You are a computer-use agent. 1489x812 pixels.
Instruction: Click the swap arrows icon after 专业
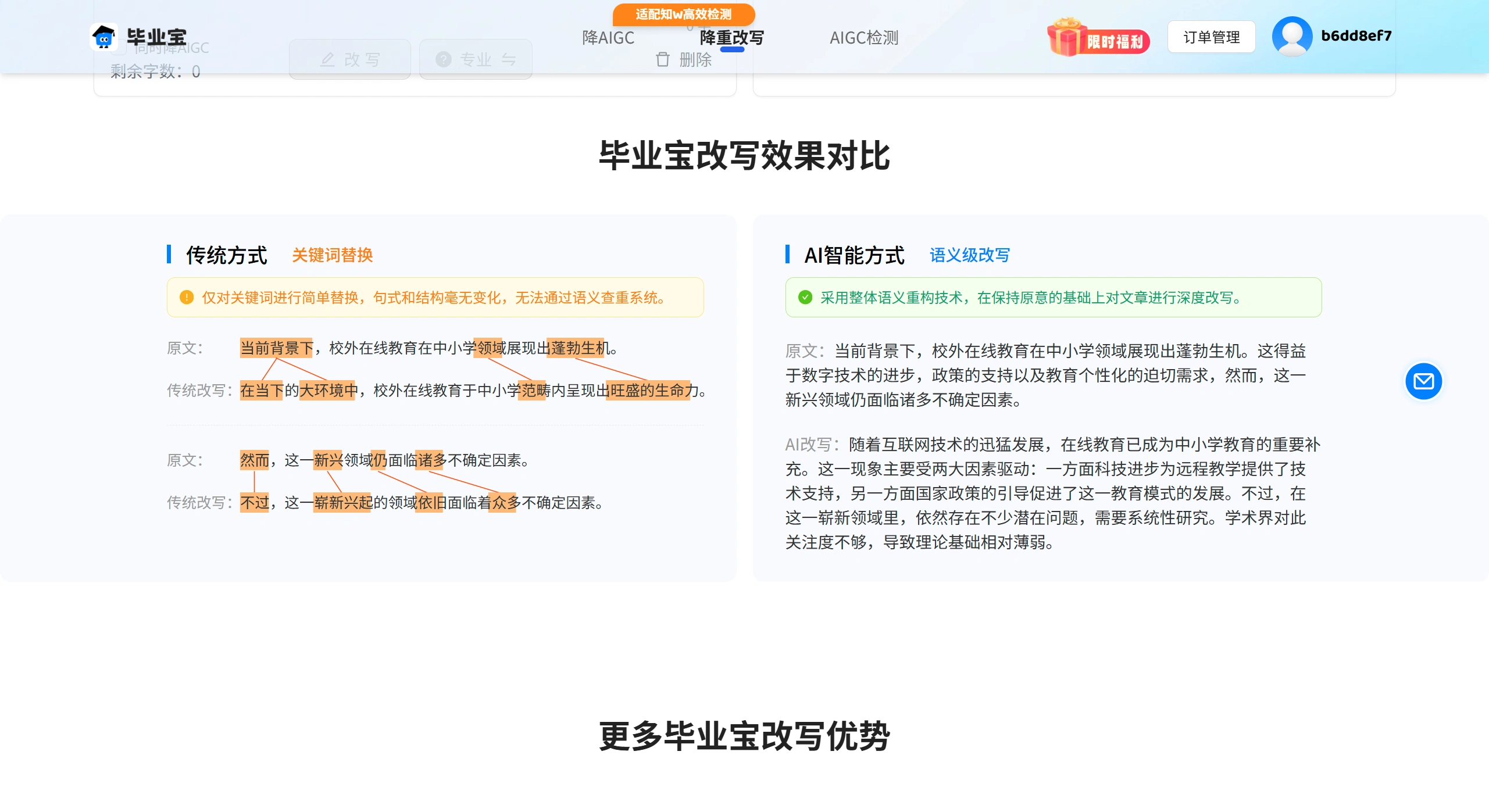pos(509,59)
